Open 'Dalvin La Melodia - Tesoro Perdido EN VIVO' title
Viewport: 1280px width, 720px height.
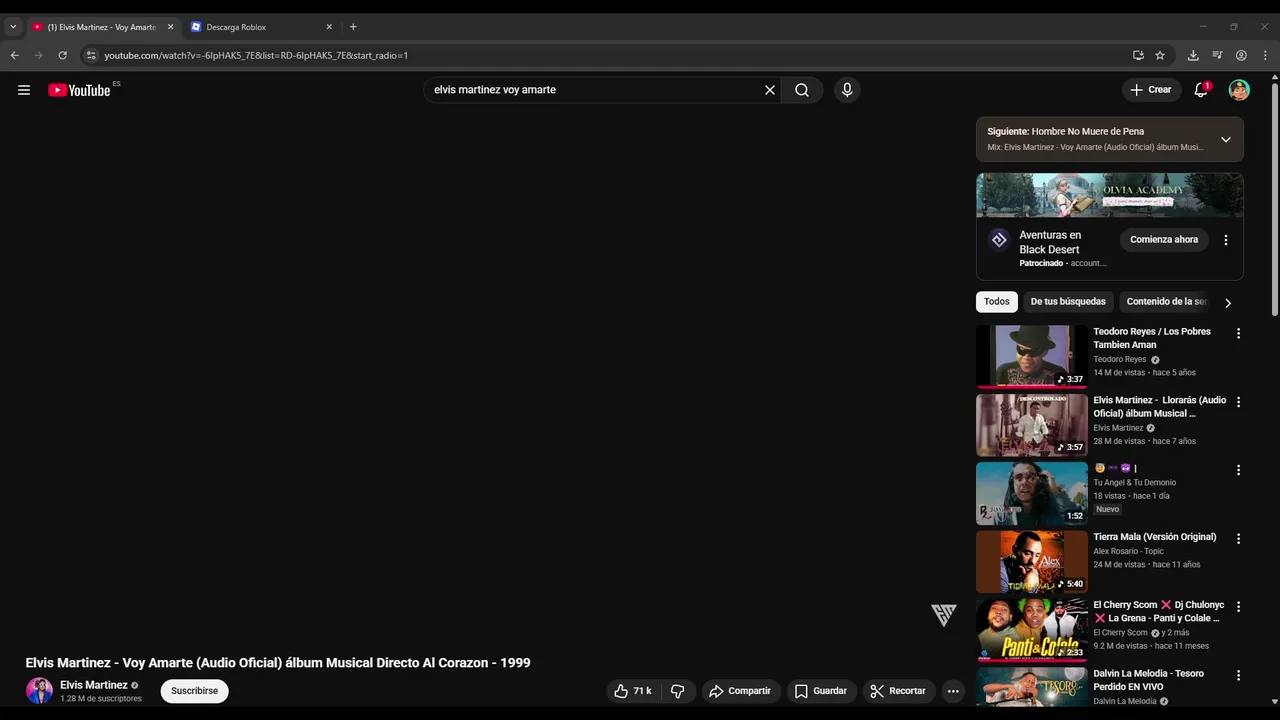tap(1149, 680)
